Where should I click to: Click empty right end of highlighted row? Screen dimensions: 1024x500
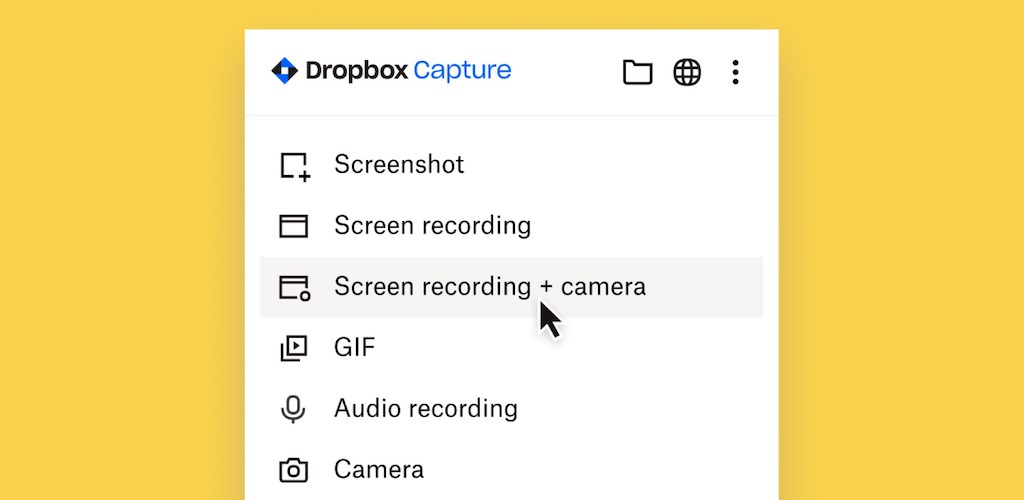tap(720, 287)
